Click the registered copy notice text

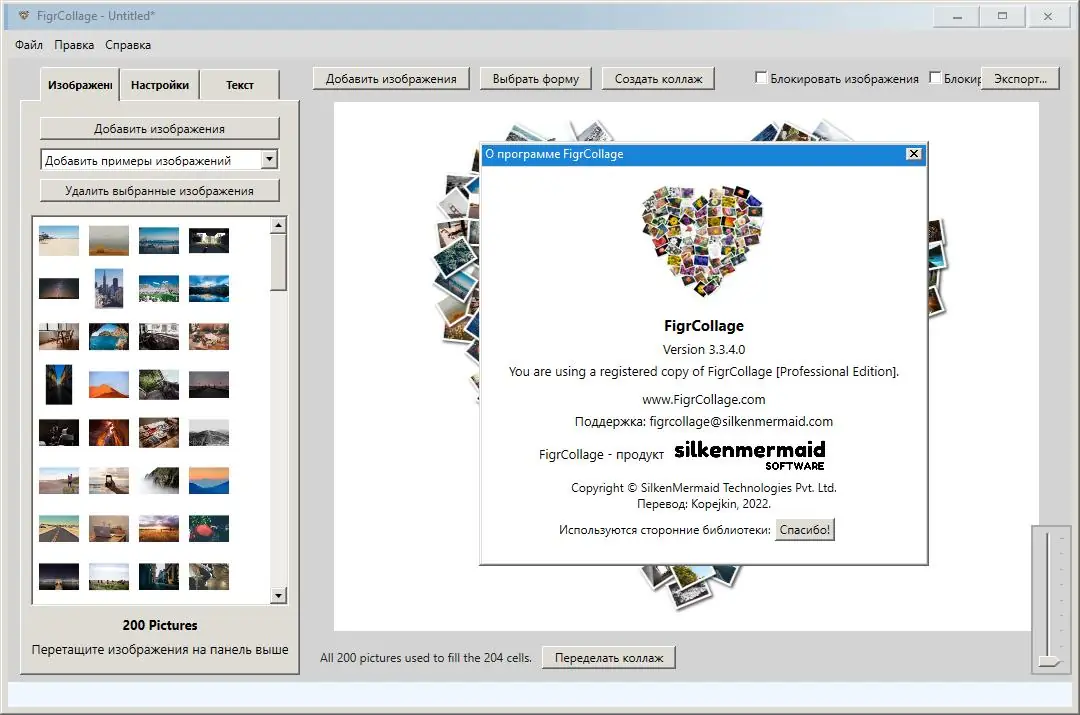point(703,371)
